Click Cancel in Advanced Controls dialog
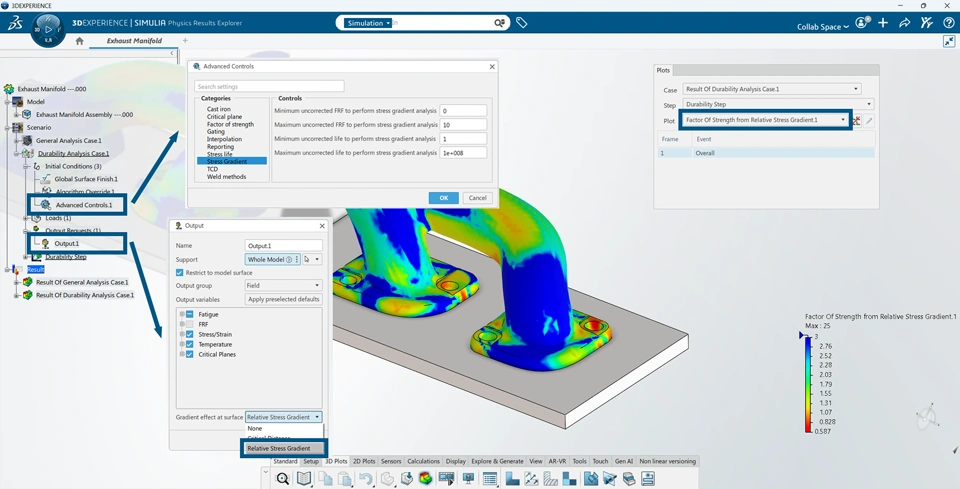 click(x=478, y=198)
